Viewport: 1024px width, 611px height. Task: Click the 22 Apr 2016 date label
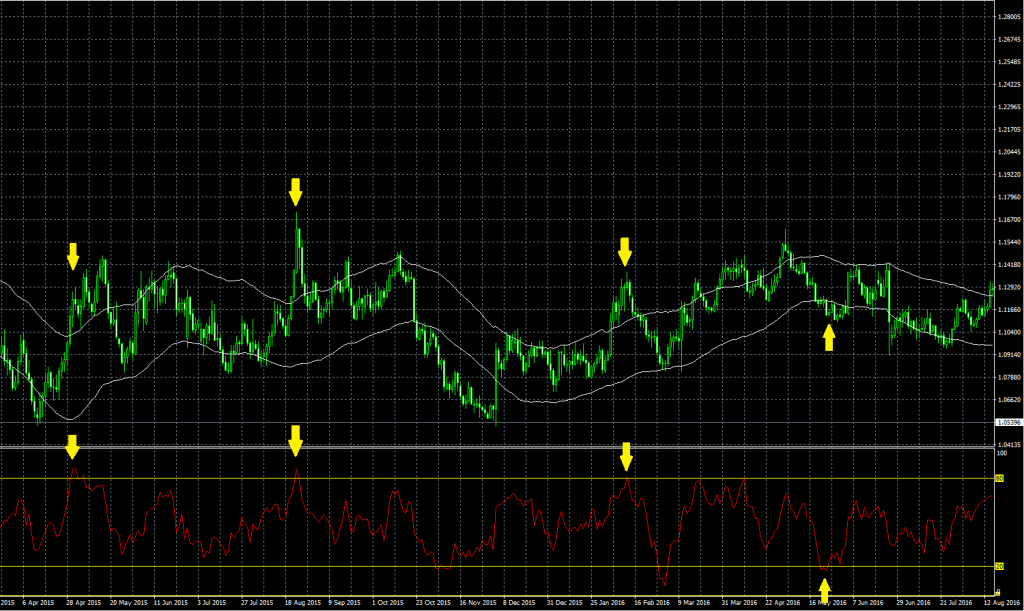point(783,603)
